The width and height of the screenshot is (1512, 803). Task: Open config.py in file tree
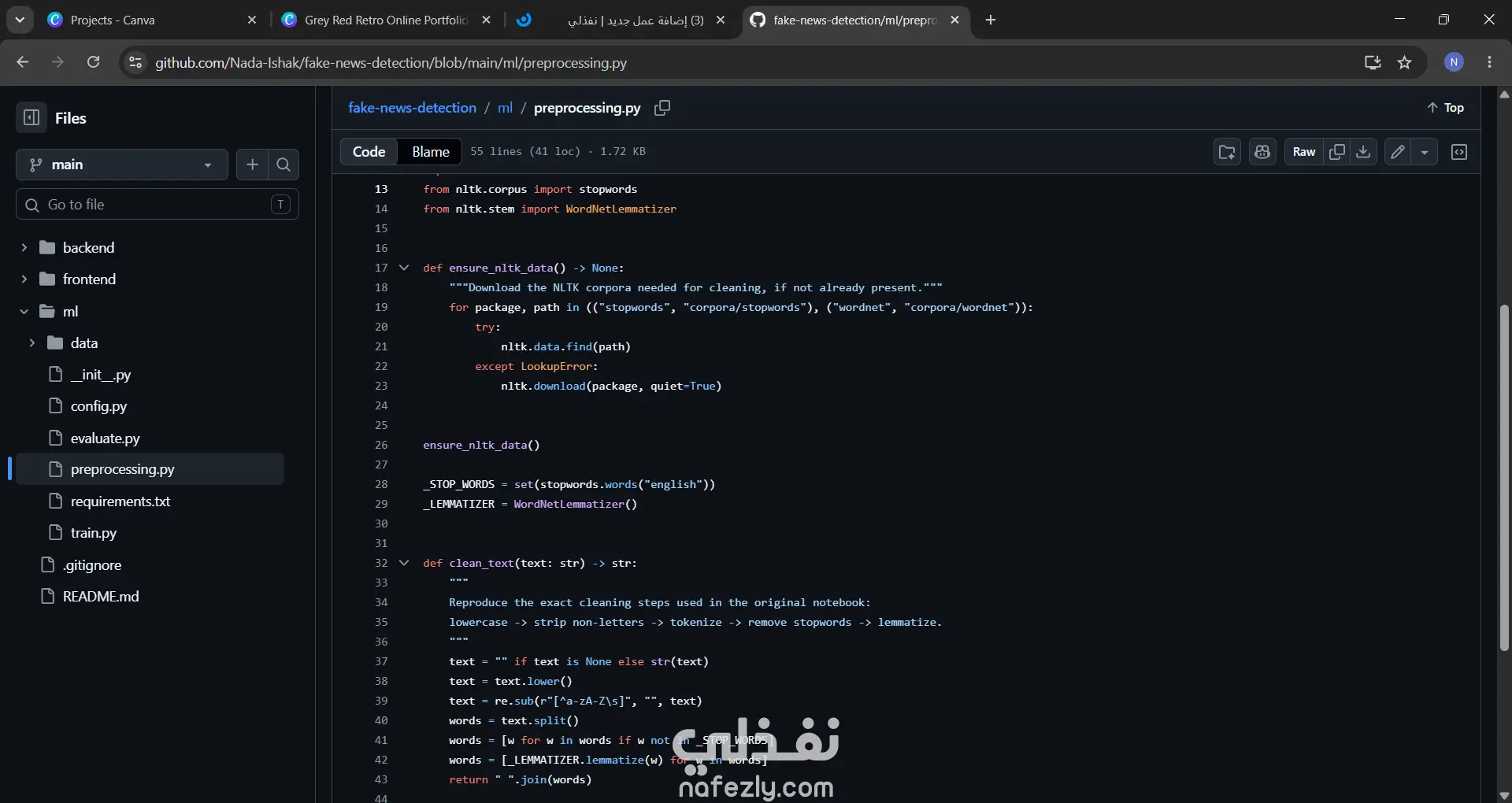click(x=98, y=406)
